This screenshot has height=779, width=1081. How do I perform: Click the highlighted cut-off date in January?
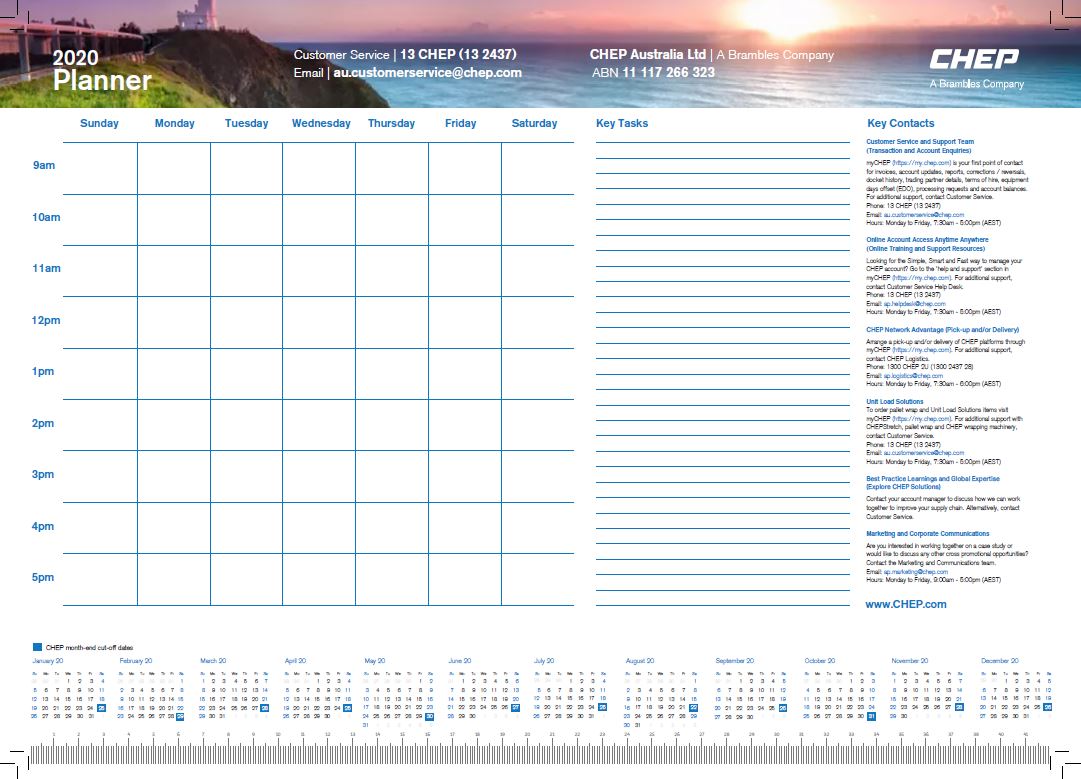point(101,707)
